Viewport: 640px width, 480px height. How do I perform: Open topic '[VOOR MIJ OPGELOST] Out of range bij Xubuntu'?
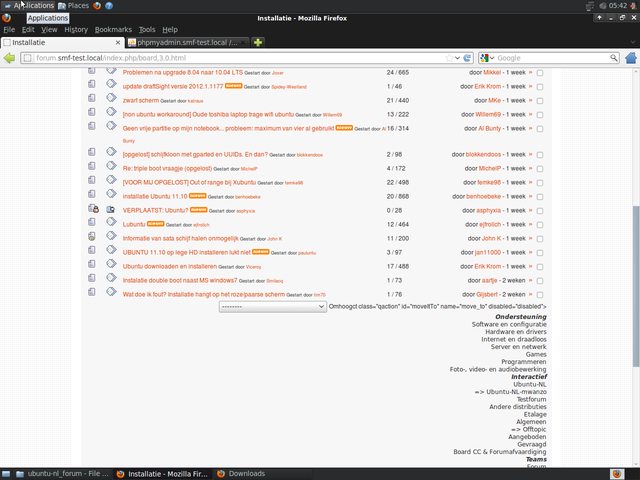pos(189,182)
